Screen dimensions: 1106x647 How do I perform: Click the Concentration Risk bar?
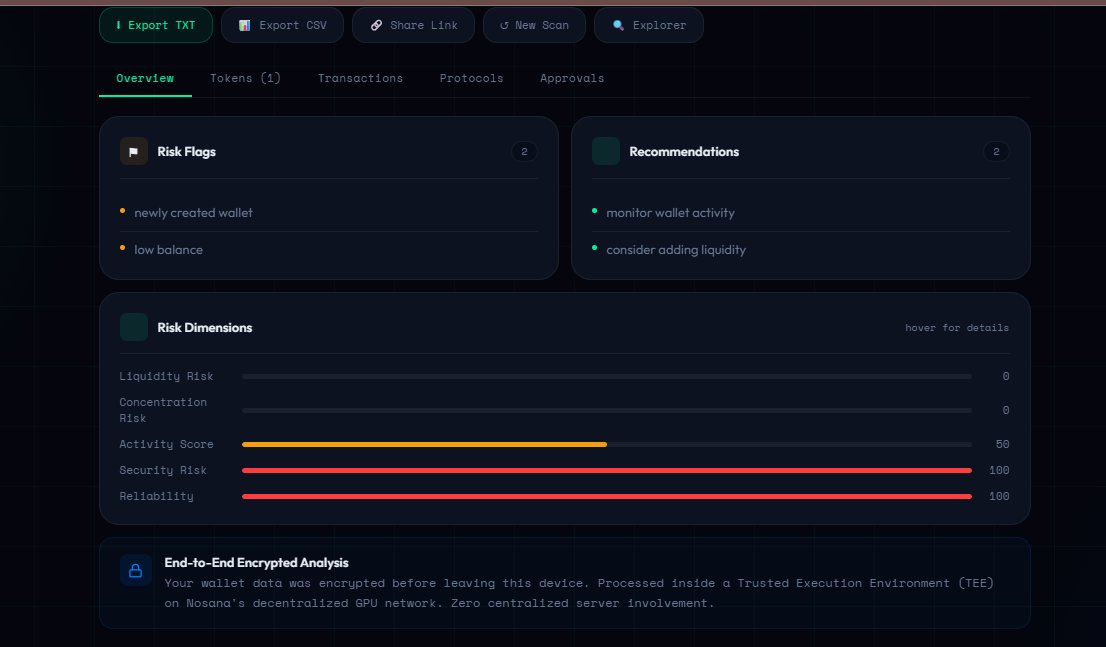click(x=607, y=410)
